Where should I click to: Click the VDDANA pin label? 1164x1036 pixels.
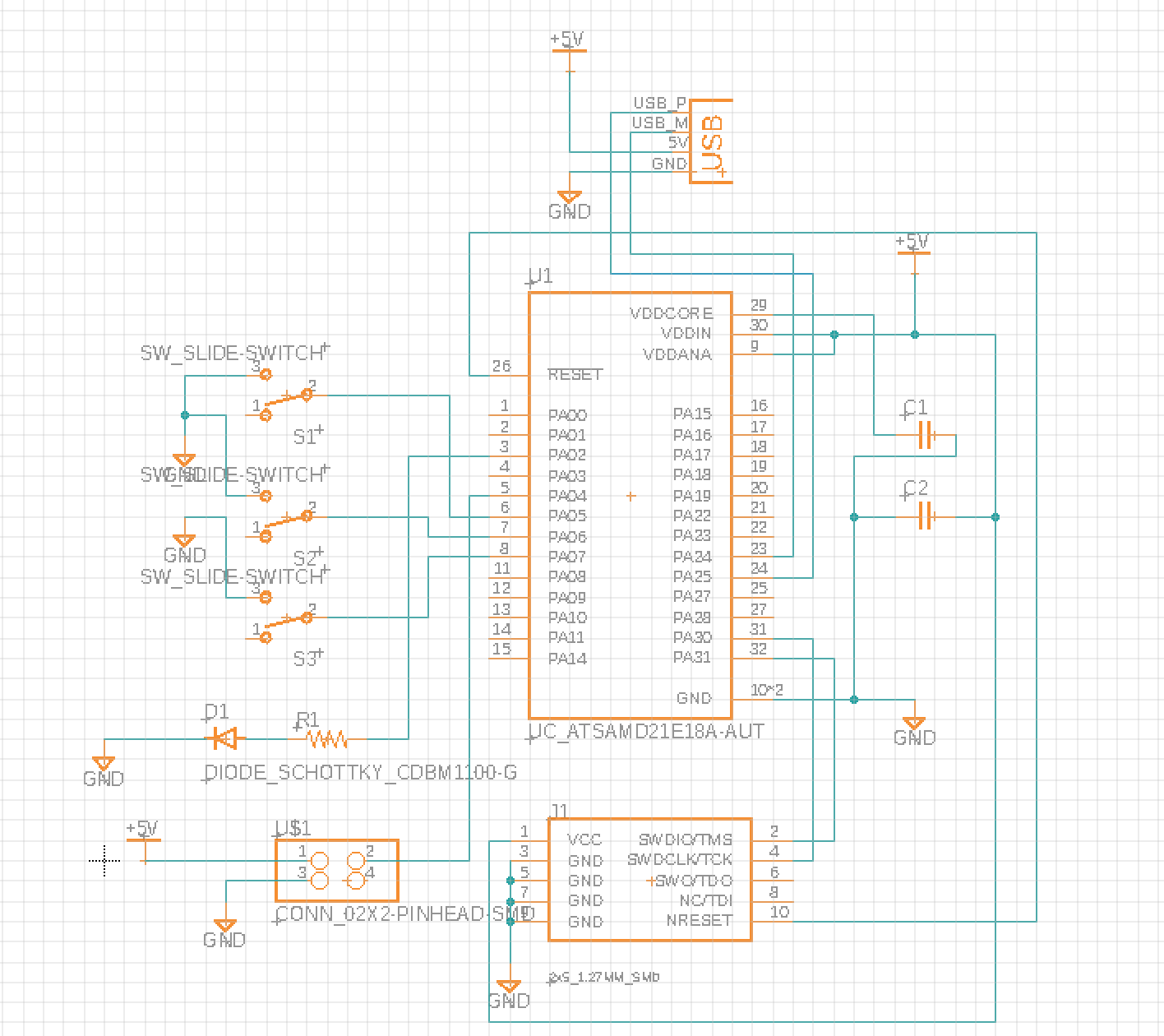pos(677,354)
